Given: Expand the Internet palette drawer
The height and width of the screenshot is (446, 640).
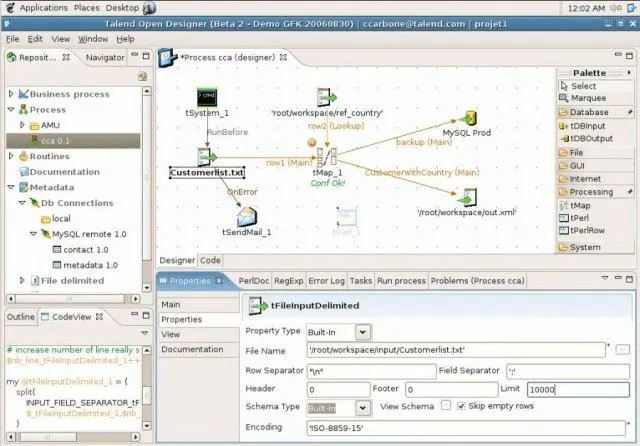Looking at the screenshot, I should click(x=595, y=179).
